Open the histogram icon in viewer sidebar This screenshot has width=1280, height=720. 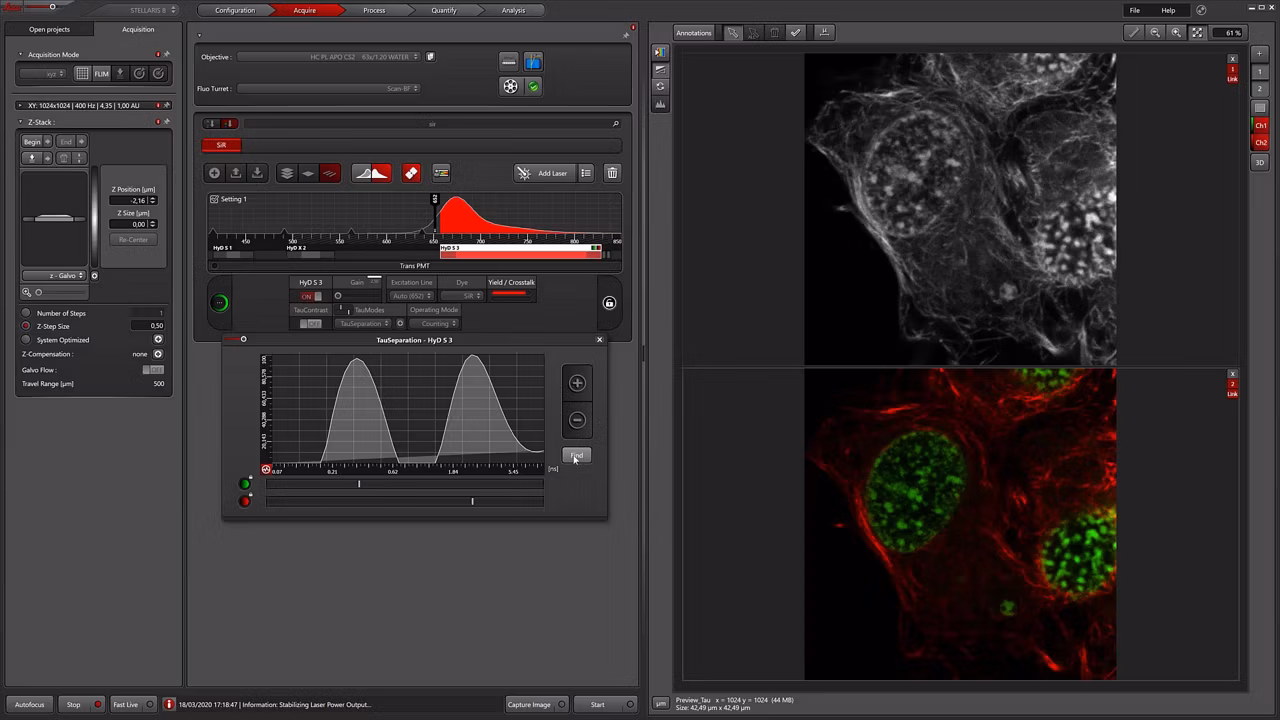[660, 104]
